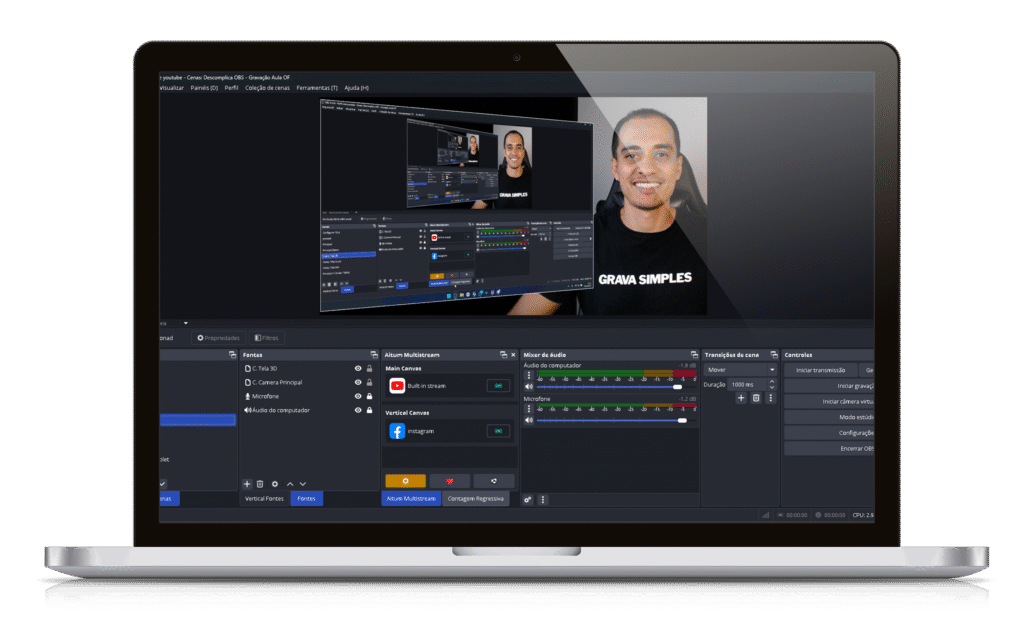Expand the Mover transition dropdown
The height and width of the screenshot is (633, 1024).
771,370
